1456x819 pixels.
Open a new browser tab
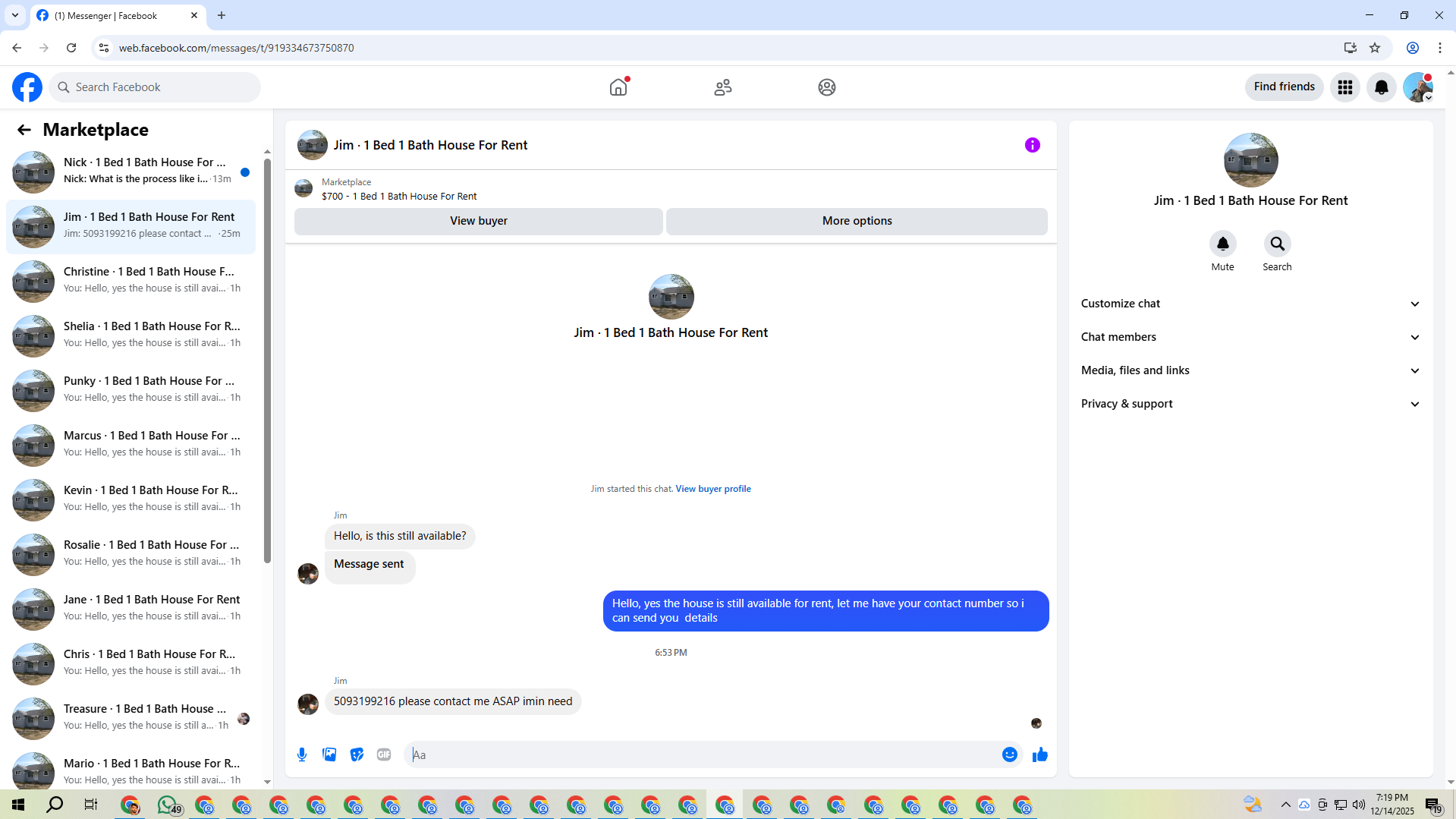[x=222, y=15]
